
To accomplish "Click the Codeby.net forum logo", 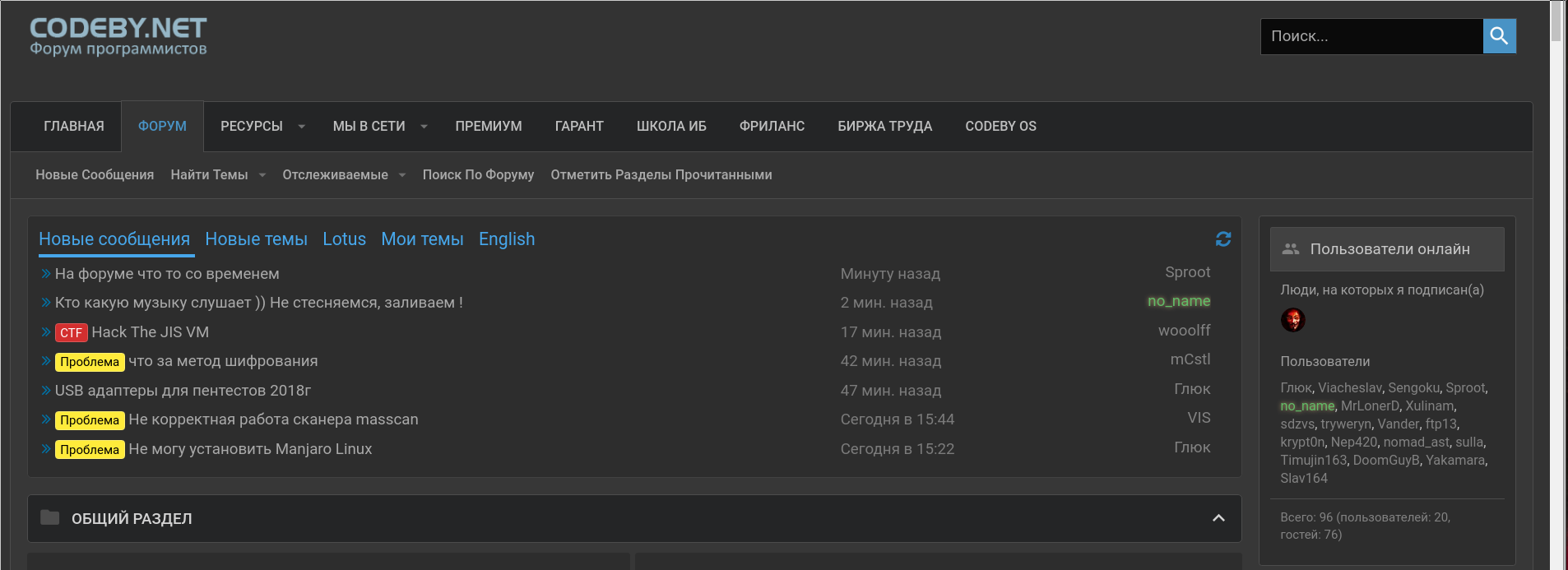I will [x=118, y=37].
